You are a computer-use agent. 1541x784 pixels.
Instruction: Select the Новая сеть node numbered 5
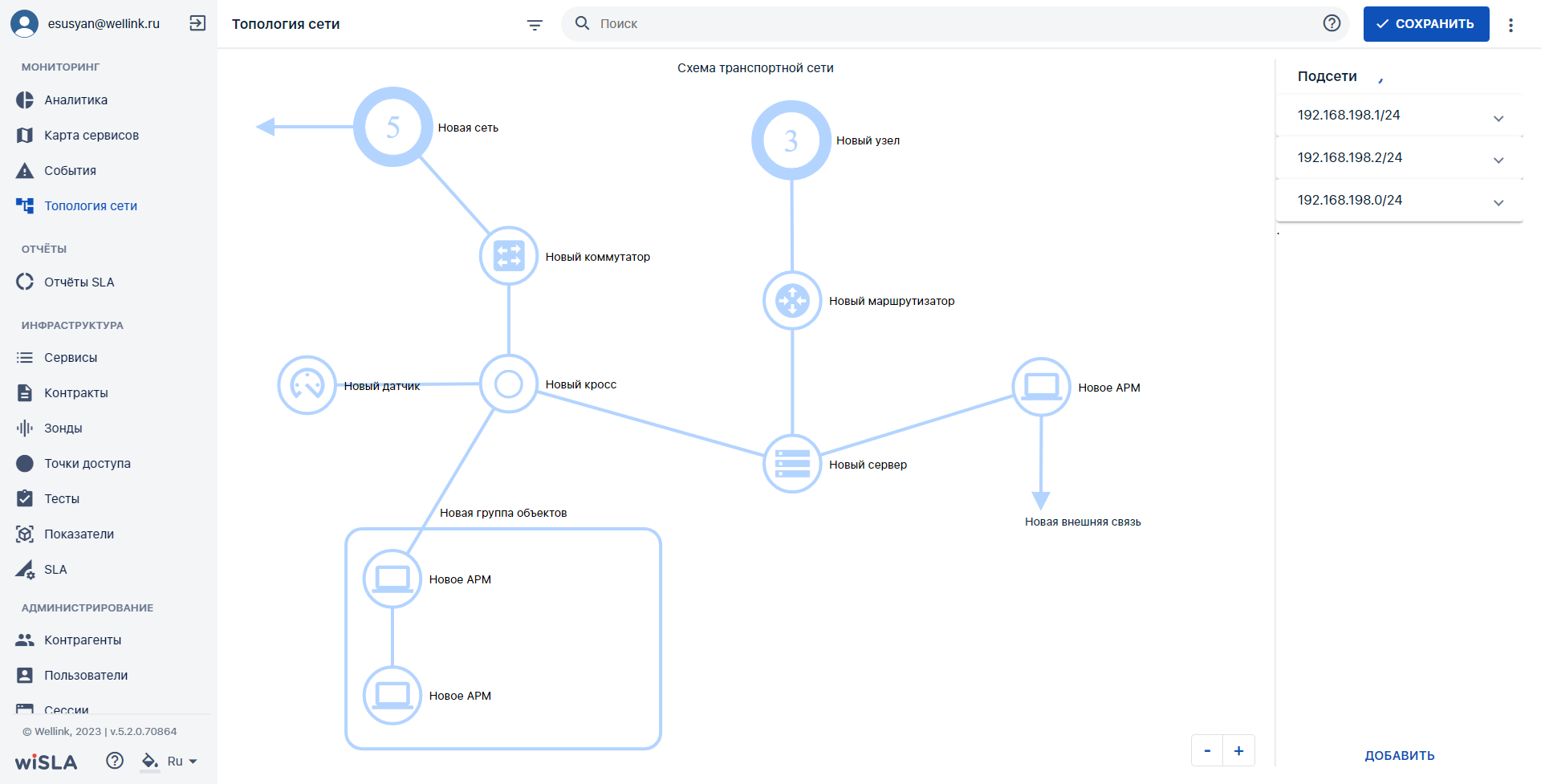click(x=393, y=127)
